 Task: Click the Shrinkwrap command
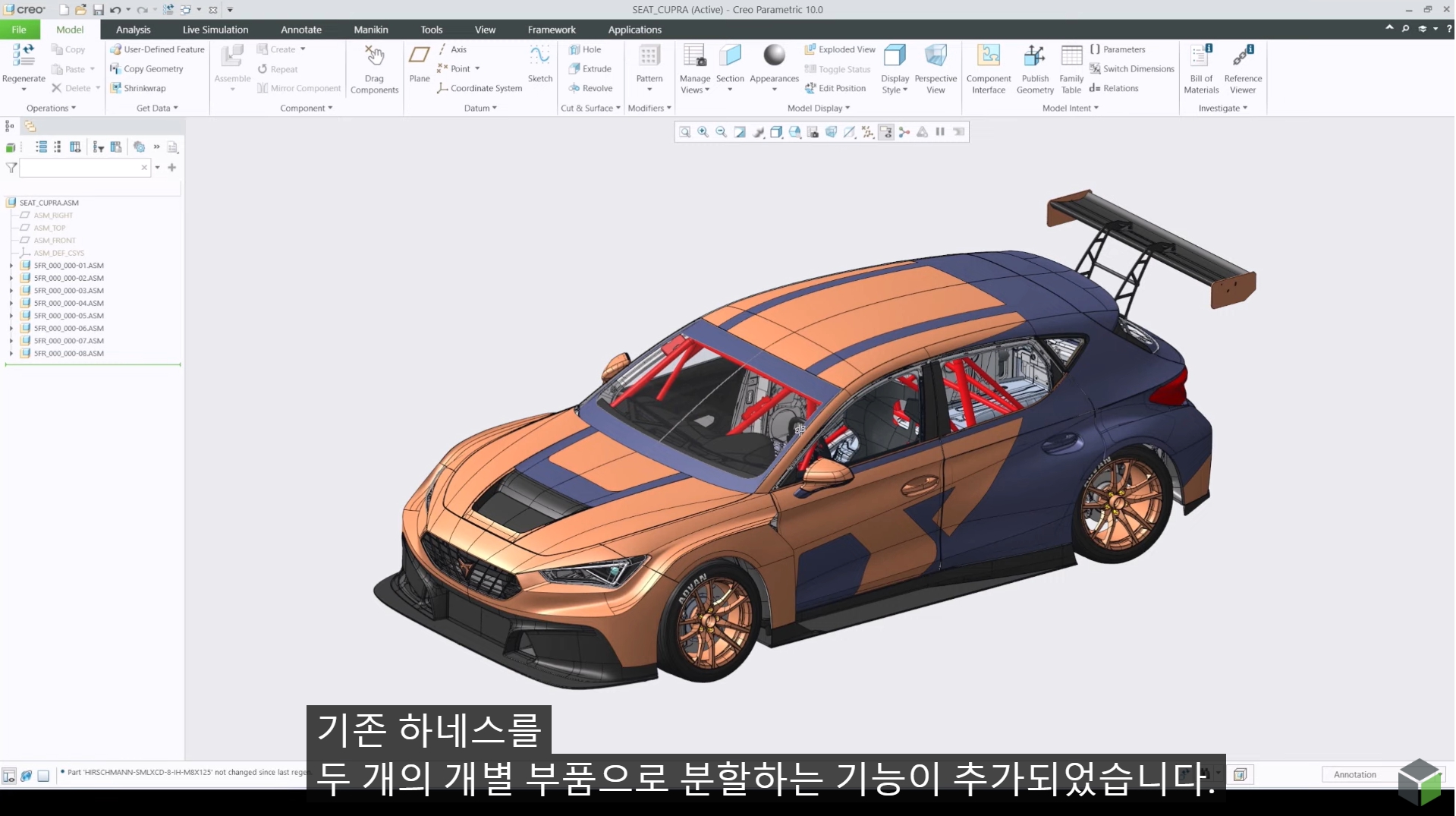click(x=138, y=88)
